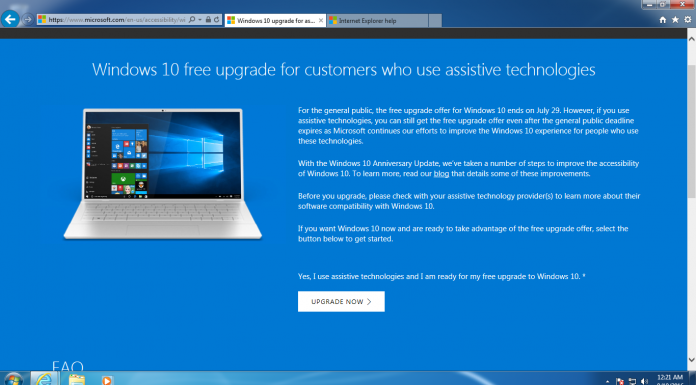The height and width of the screenshot is (385, 696).
Task: Click the scrollbar up arrow
Action: point(692,39)
